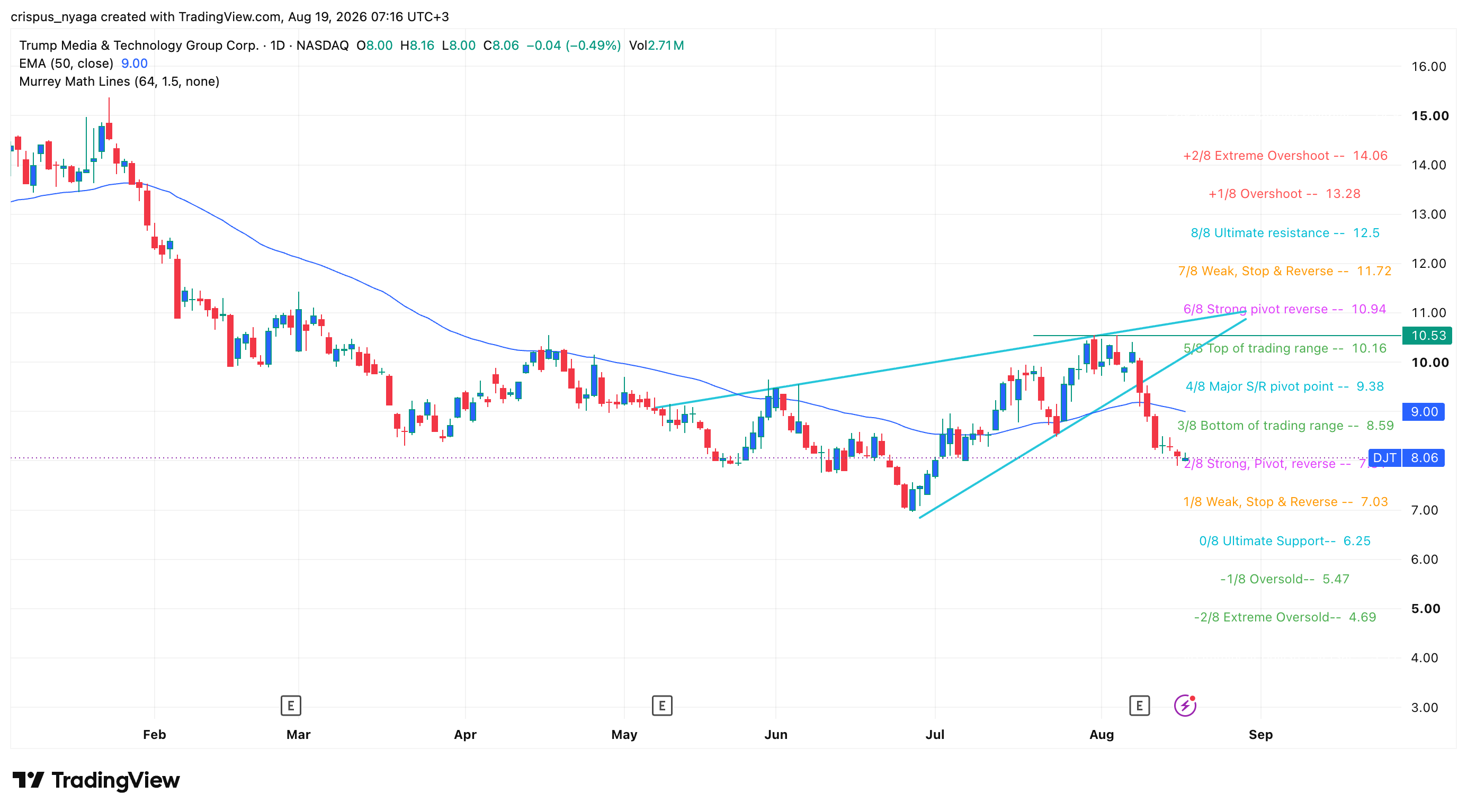Image resolution: width=1467 pixels, height=812 pixels.
Task: Select the green 10.53 price tag
Action: click(x=1427, y=336)
